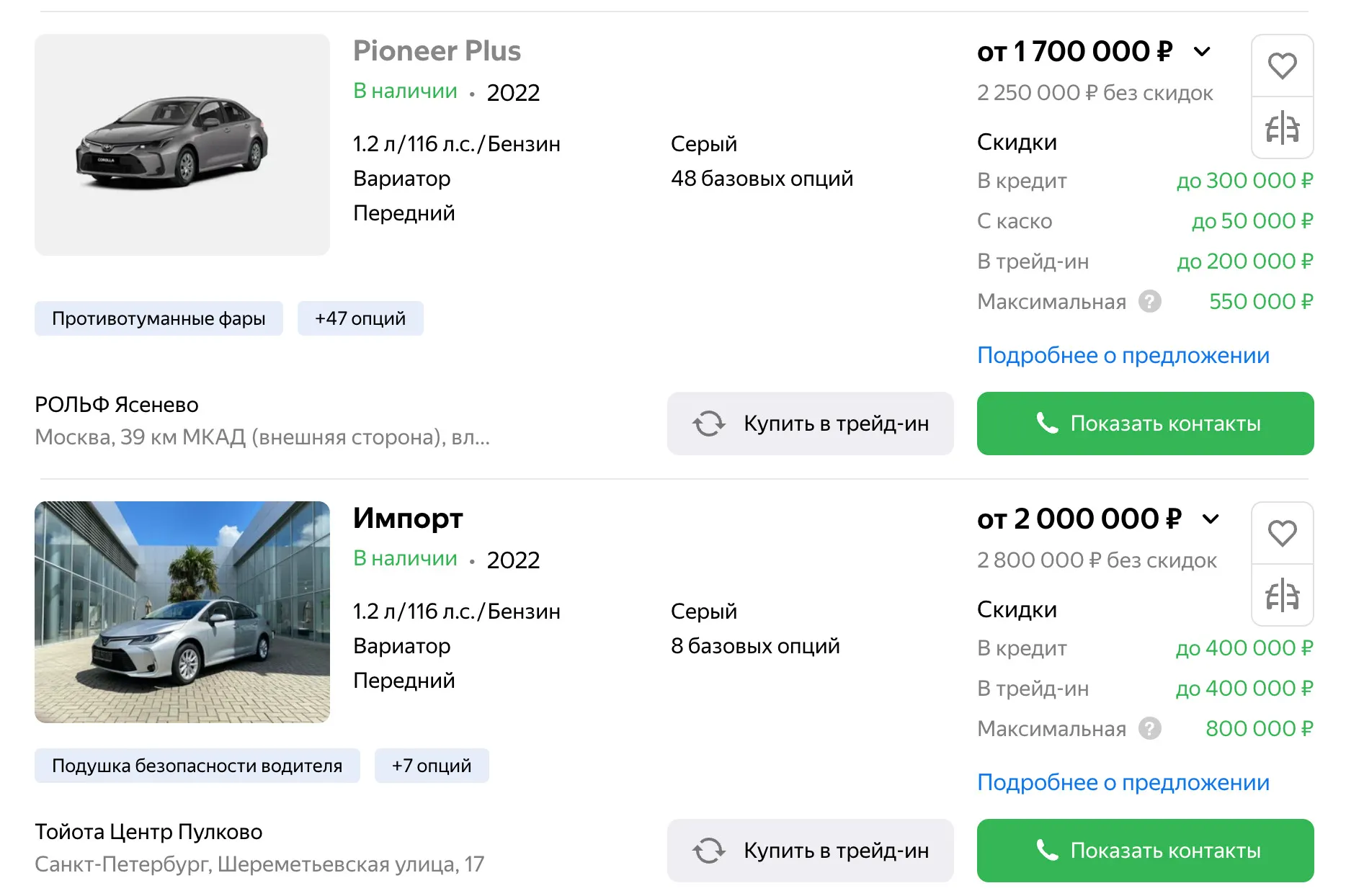Buy Импорт car via trade-in
The width and height of the screenshot is (1346, 896).
tap(810, 851)
